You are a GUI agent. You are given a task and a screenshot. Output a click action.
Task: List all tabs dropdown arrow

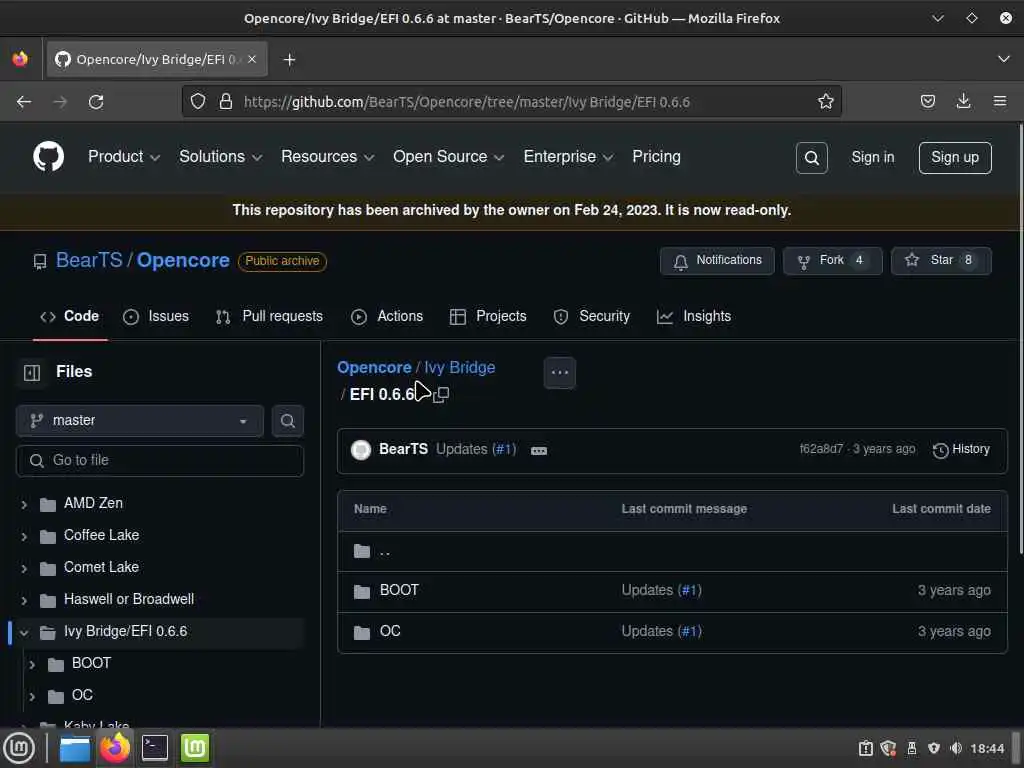pyautogui.click(x=1003, y=59)
